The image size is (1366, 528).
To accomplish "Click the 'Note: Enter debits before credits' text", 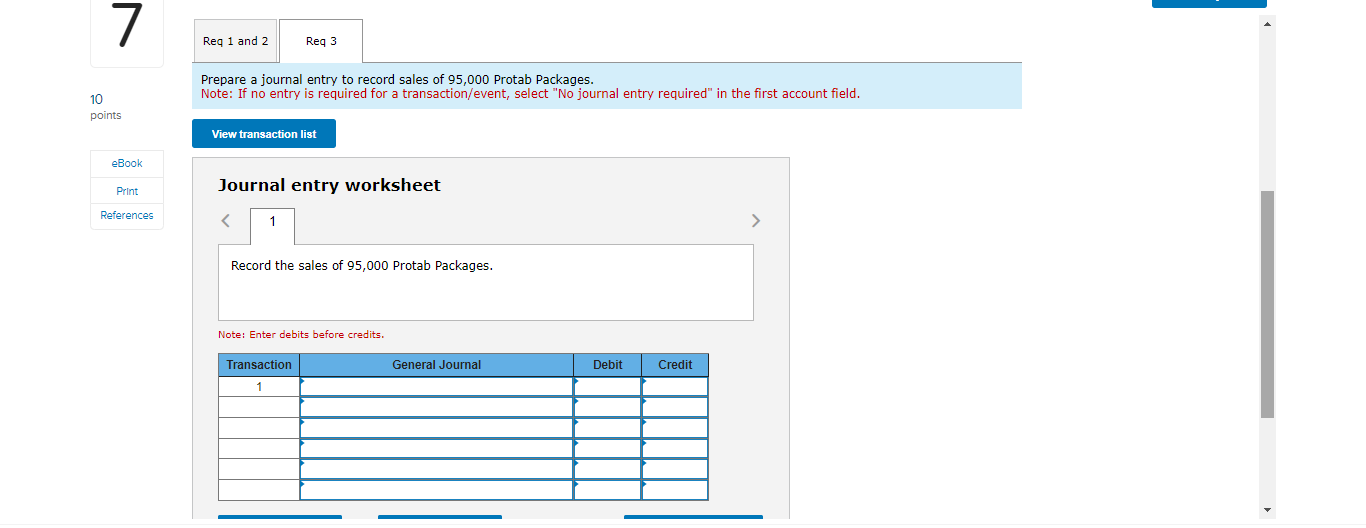I will point(301,334).
